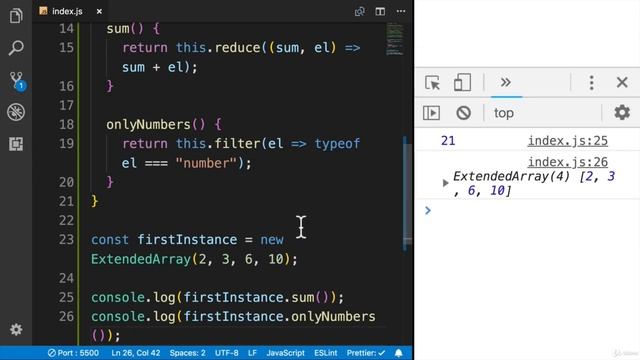Toggle the DevTools device toolbar
Viewport: 640px width, 360px height.
click(x=462, y=83)
